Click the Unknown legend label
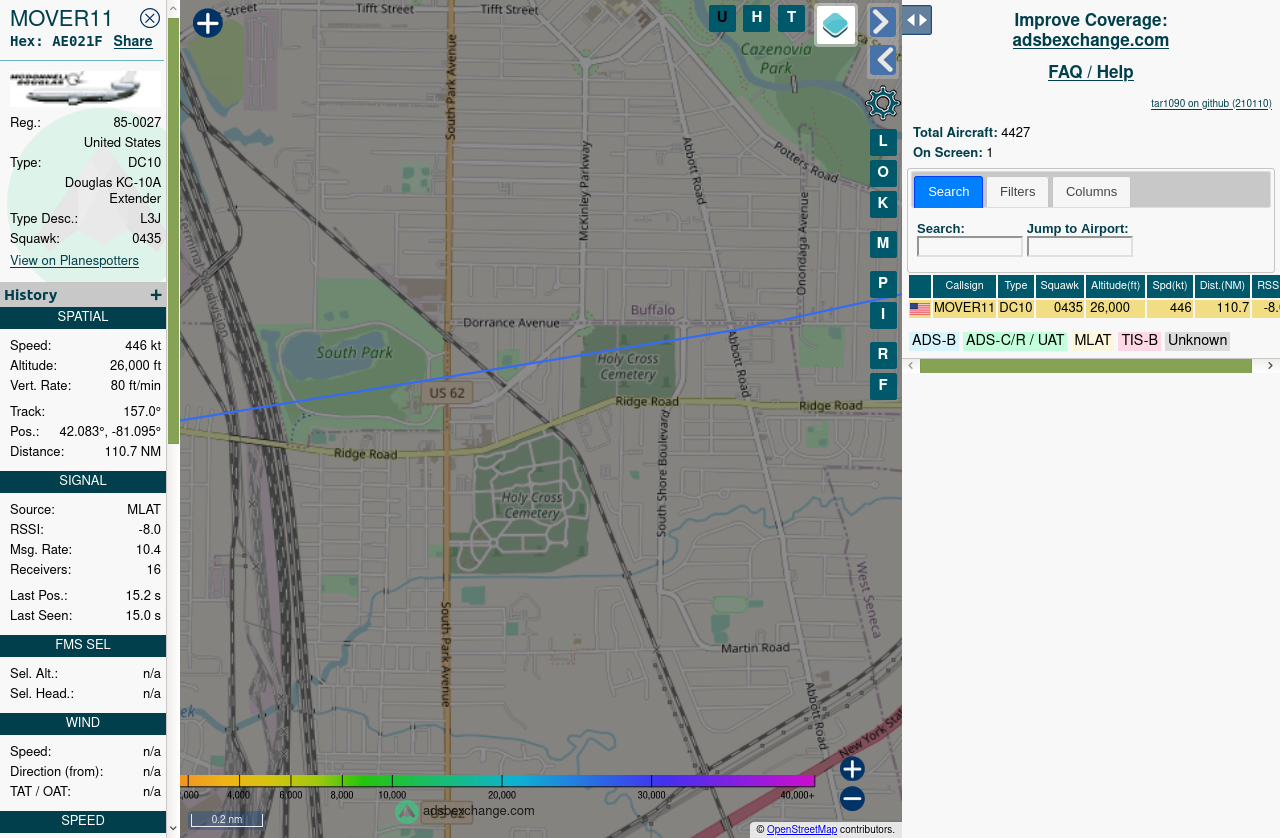 (1197, 341)
